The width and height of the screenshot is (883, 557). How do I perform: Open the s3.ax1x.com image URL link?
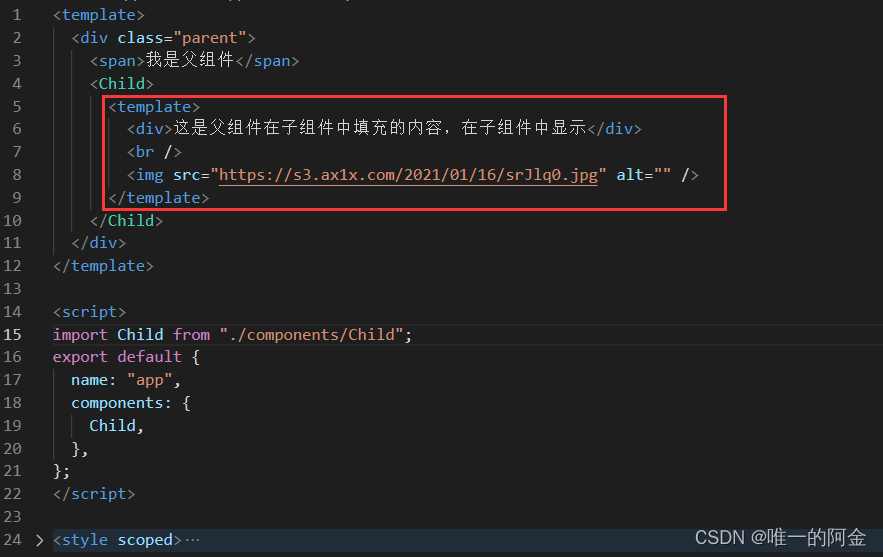pos(408,175)
